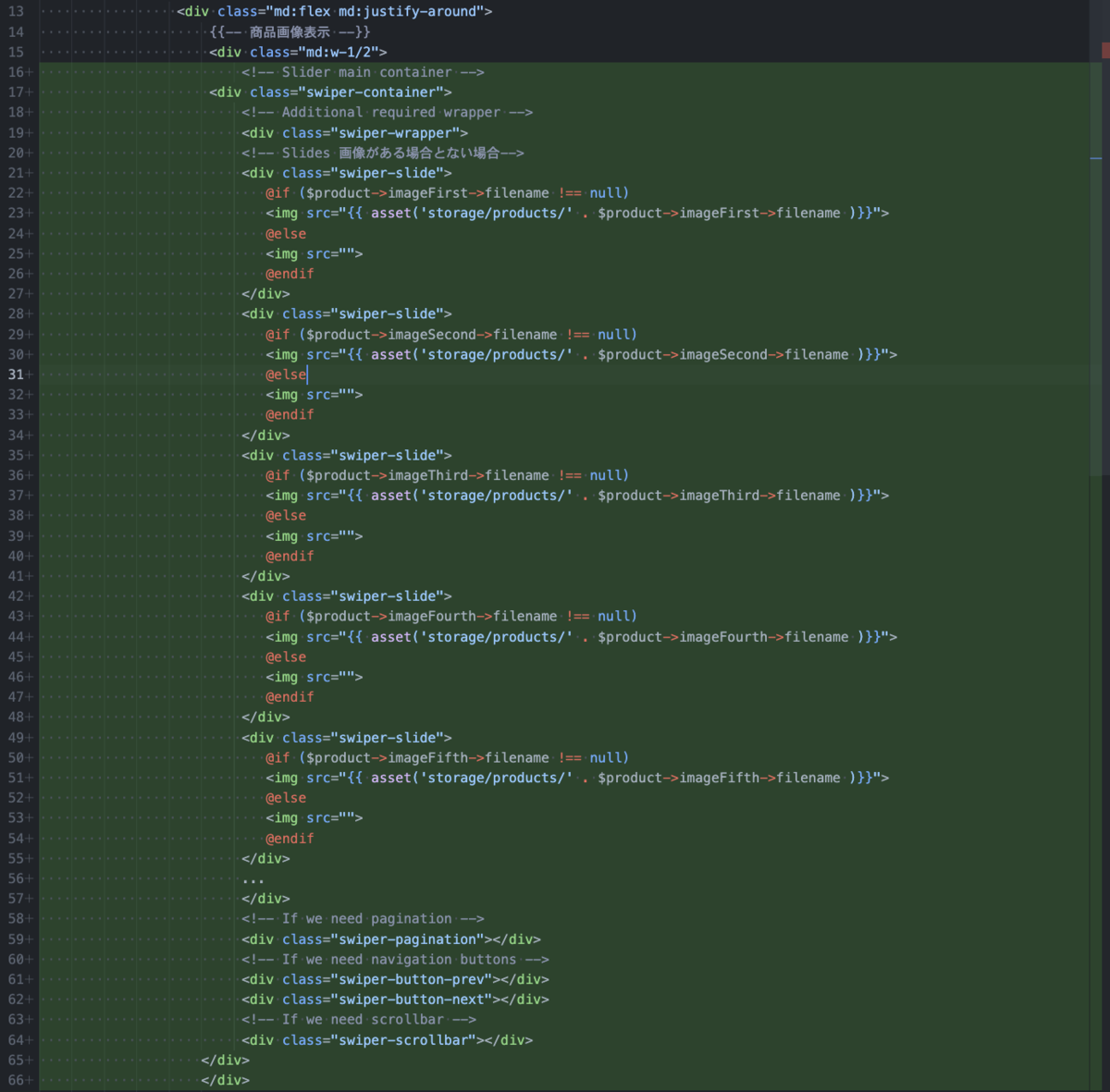1110x1092 pixels.
Task: Click the closing div tag on line 57
Action: click(265, 899)
